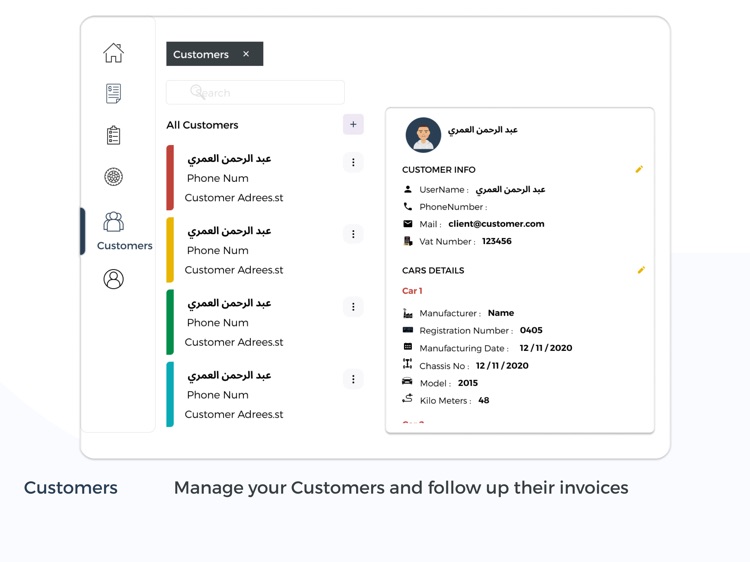Click the Chassis No icon
Image resolution: width=750 pixels, height=562 pixels.
pos(407,364)
